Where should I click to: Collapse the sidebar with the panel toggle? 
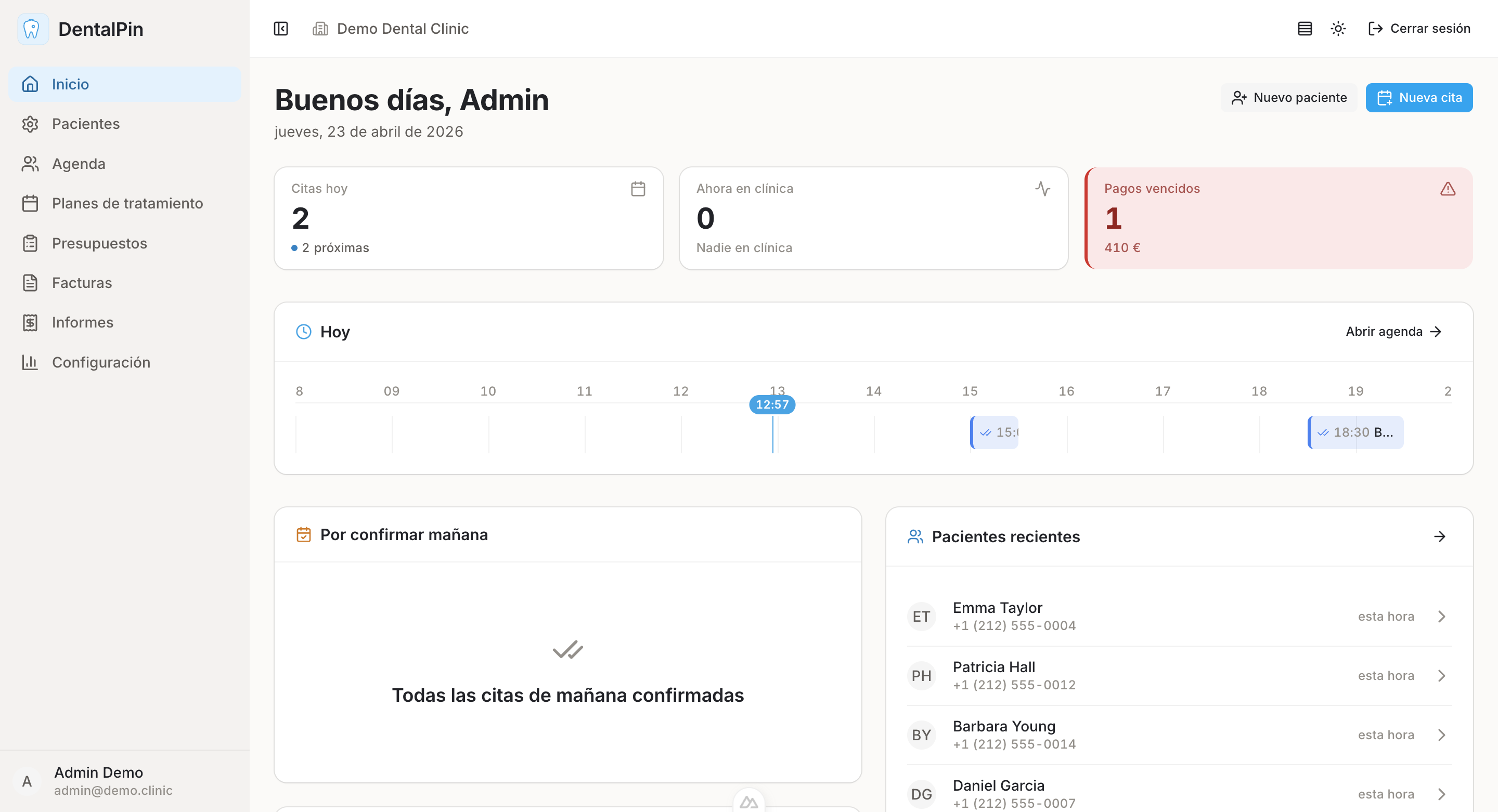(280, 28)
